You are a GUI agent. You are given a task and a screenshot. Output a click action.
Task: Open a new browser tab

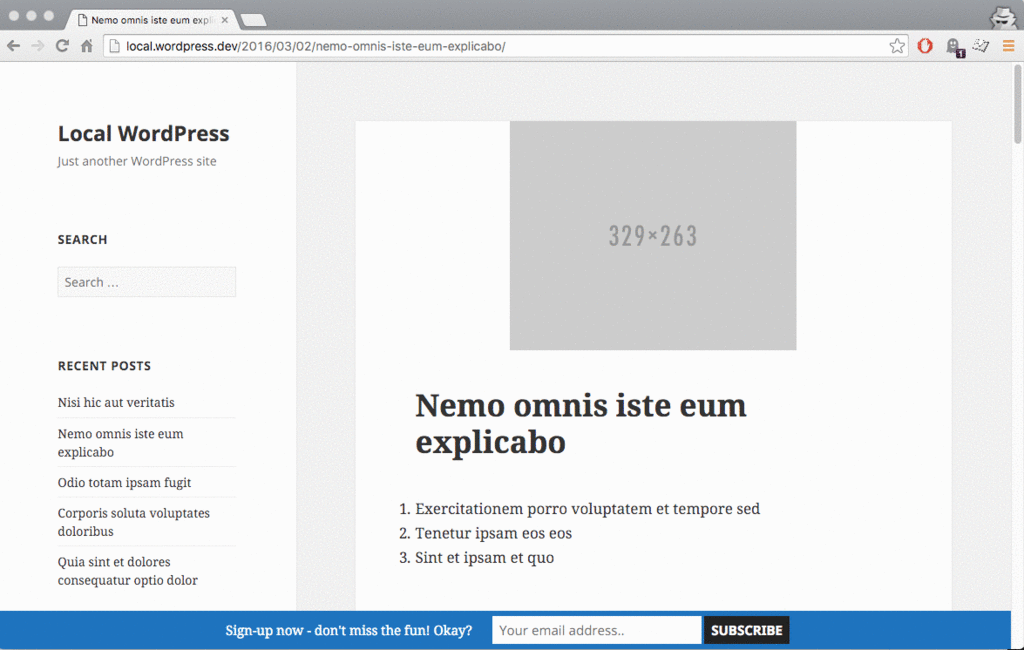click(253, 20)
